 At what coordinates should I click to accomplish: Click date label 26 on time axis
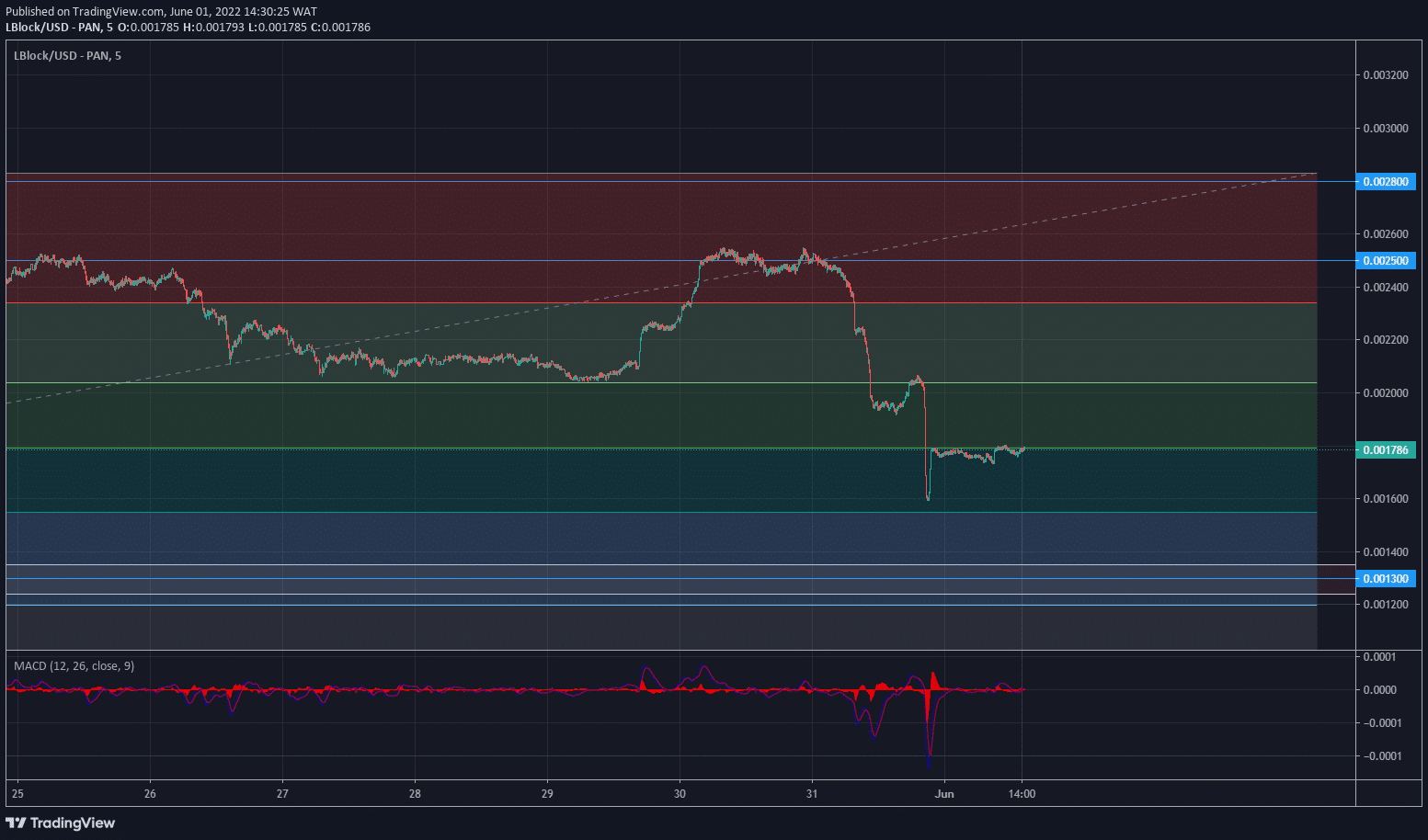[x=150, y=794]
